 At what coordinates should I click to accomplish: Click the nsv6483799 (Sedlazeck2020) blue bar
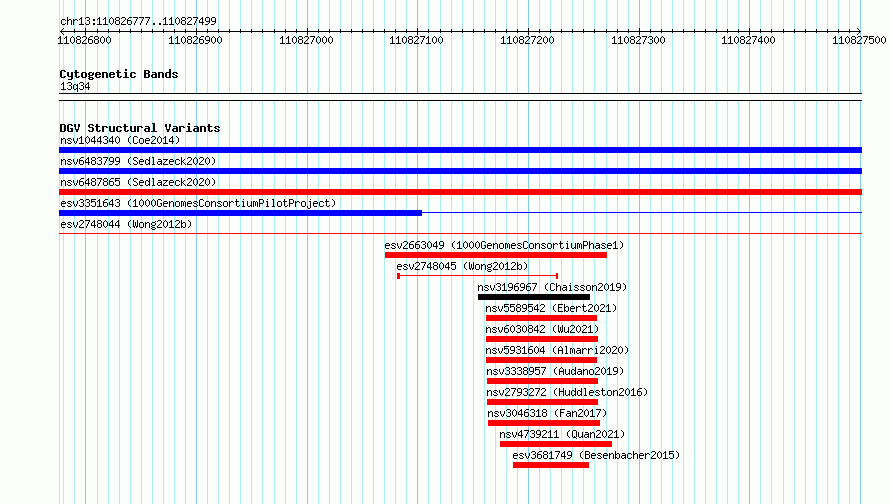point(460,171)
